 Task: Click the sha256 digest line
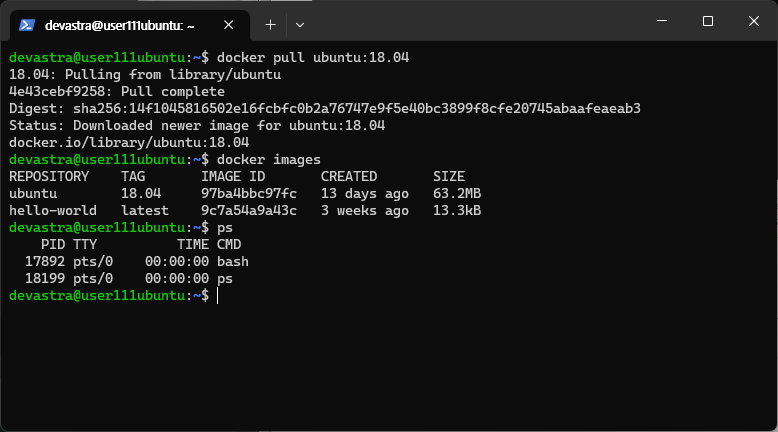pyautogui.click(x=324, y=108)
